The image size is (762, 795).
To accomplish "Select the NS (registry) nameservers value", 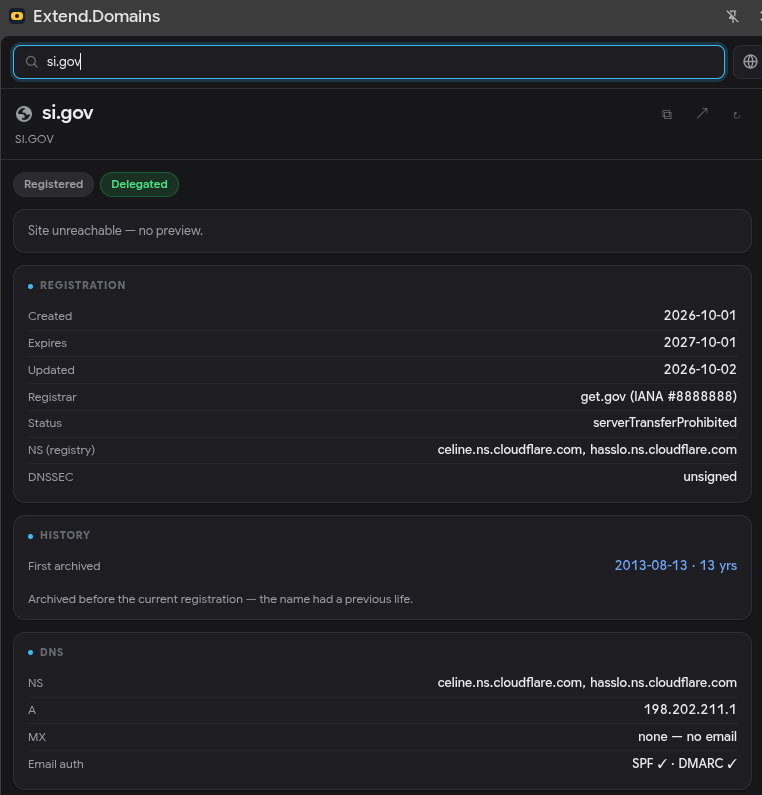I will click(587, 450).
